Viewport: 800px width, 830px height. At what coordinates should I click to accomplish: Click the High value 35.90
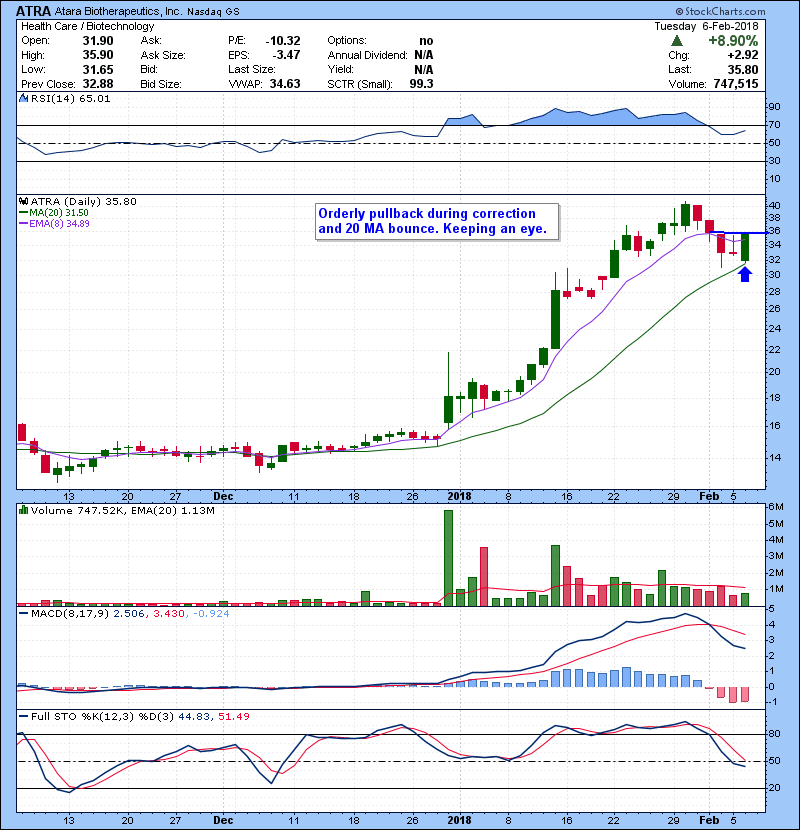98,55
